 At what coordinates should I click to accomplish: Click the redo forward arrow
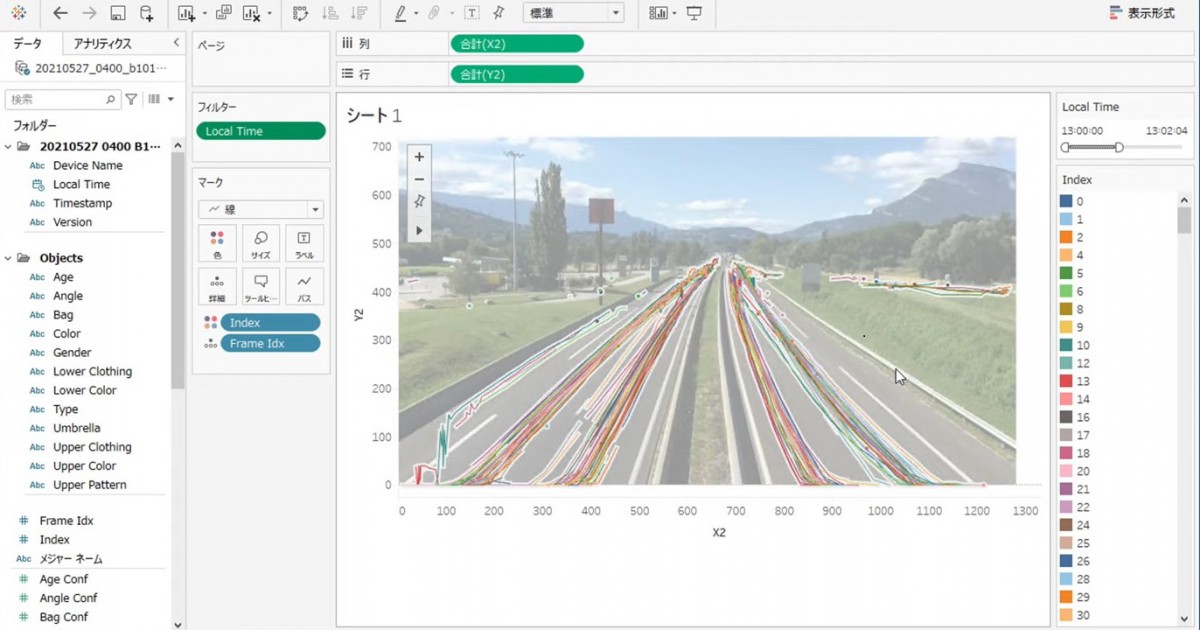[89, 13]
